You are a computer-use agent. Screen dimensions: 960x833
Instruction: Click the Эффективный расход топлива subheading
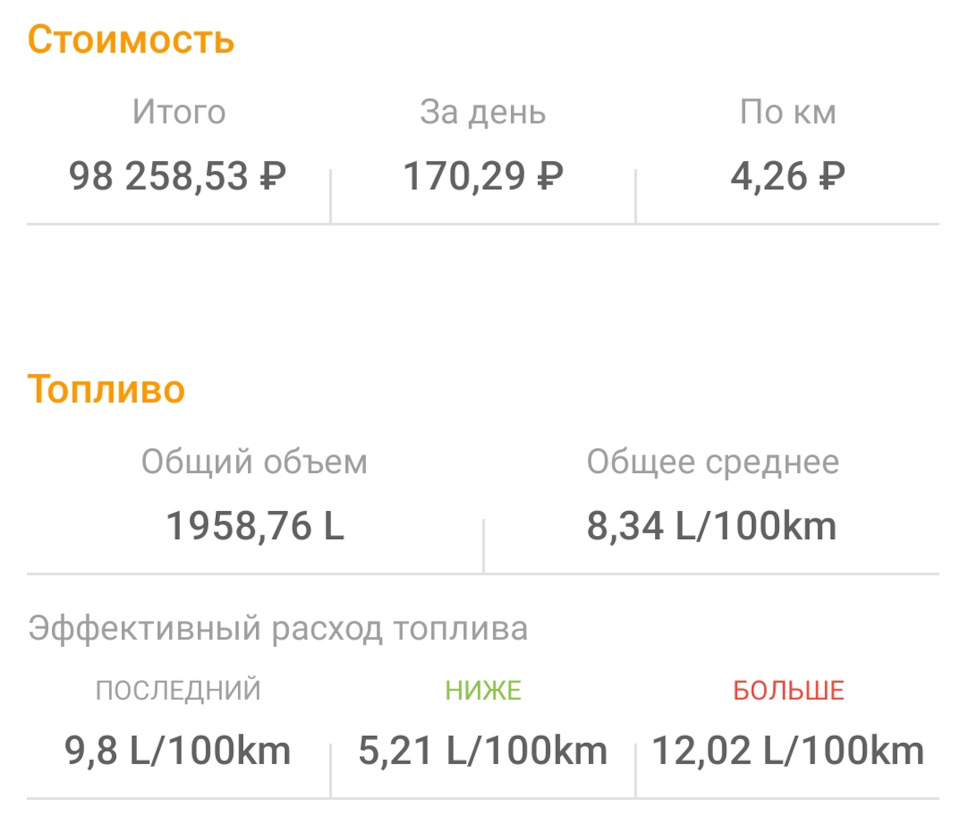click(278, 628)
